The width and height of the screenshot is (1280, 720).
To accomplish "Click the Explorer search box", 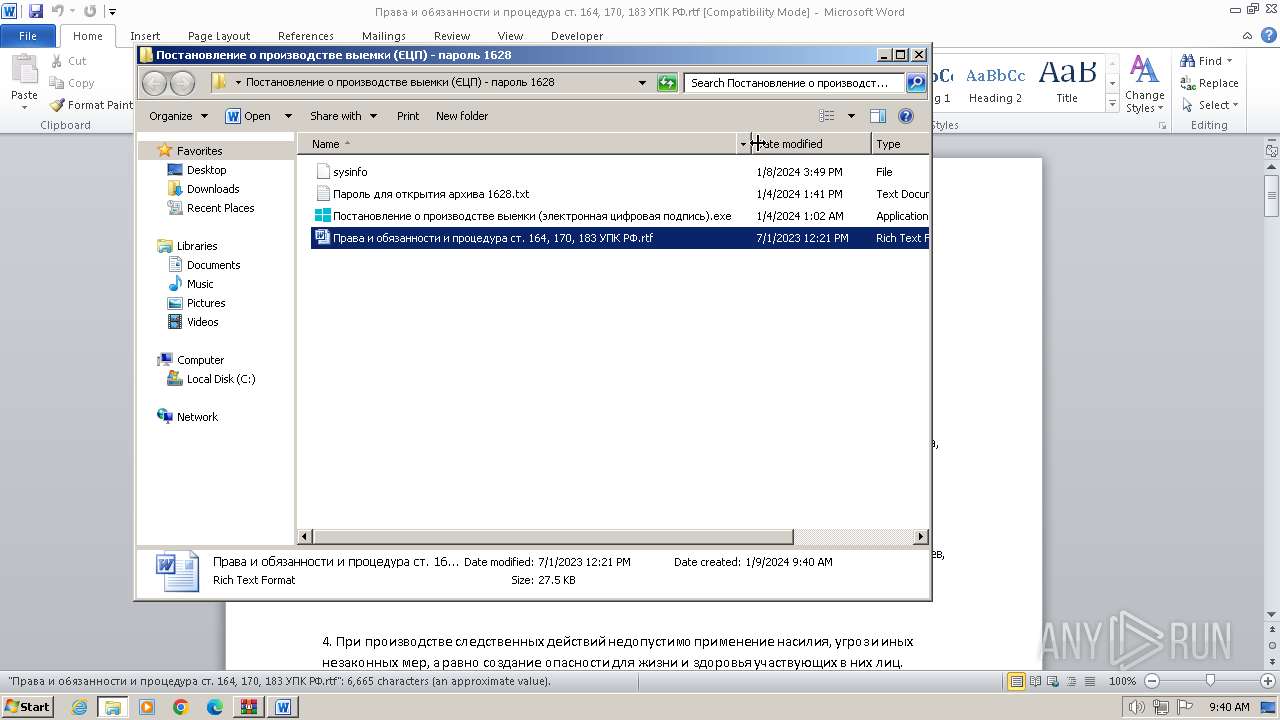I will [x=794, y=83].
